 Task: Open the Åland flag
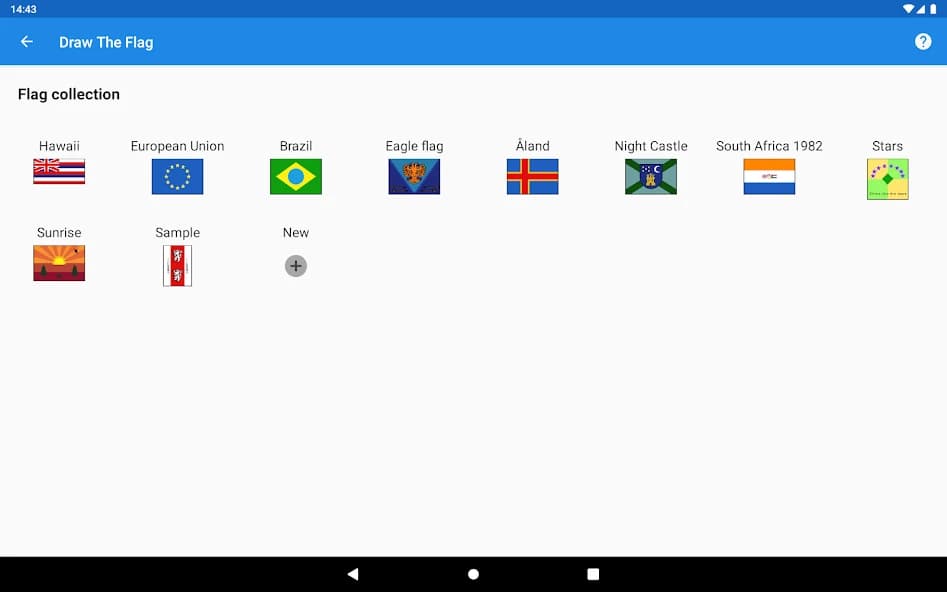[x=532, y=176]
